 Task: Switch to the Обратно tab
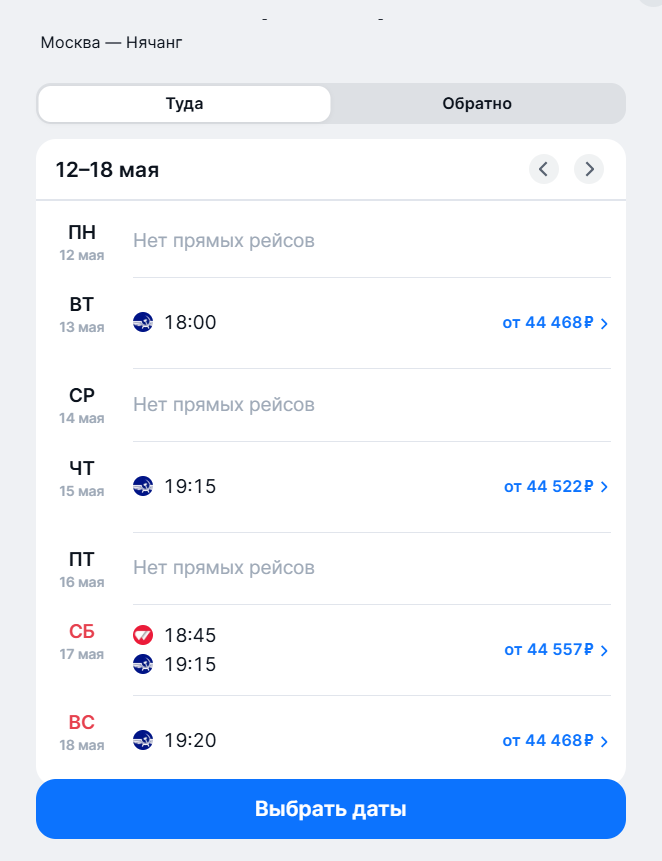tap(477, 104)
